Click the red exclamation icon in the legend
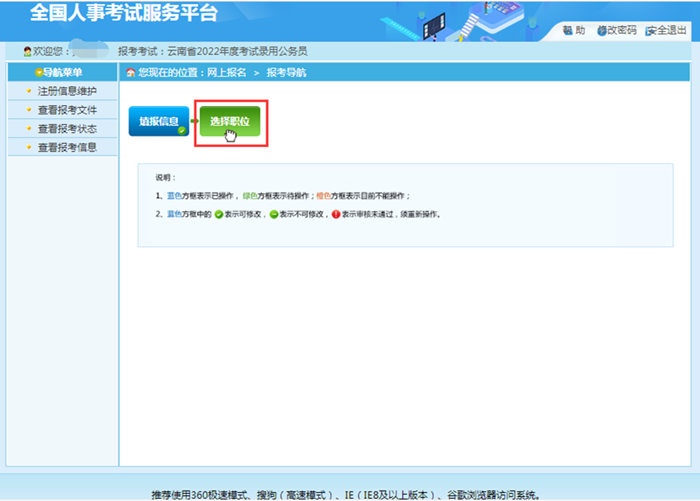 (335, 214)
